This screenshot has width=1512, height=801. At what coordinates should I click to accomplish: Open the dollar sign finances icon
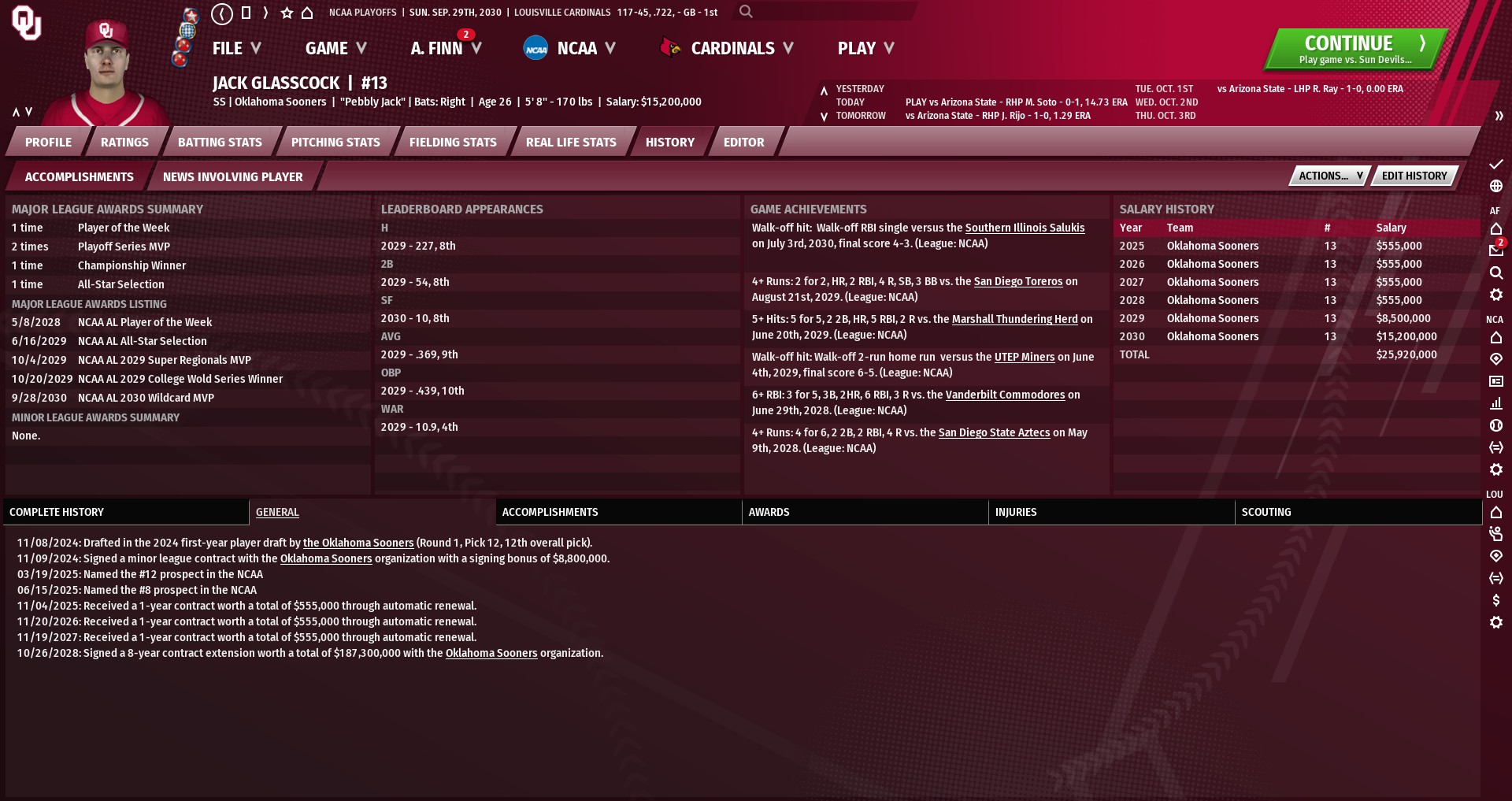[1496, 600]
